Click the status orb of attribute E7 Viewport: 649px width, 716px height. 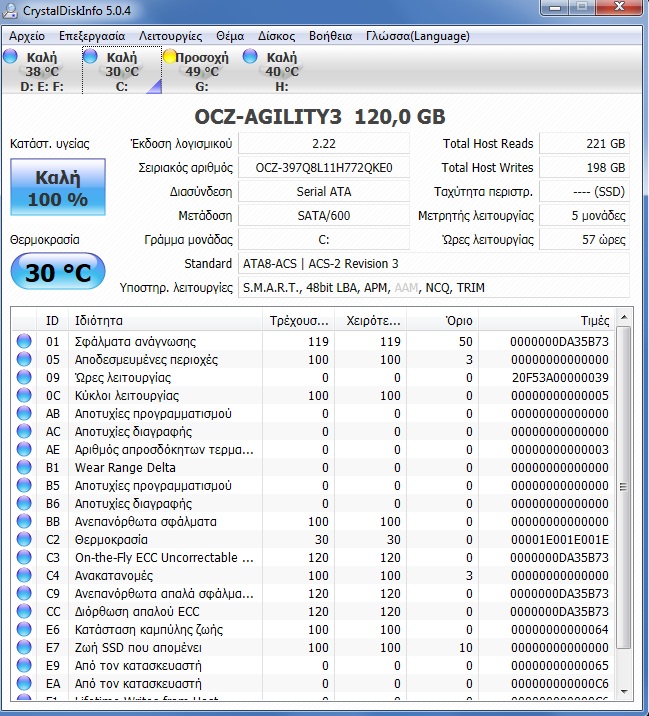pos(24,648)
